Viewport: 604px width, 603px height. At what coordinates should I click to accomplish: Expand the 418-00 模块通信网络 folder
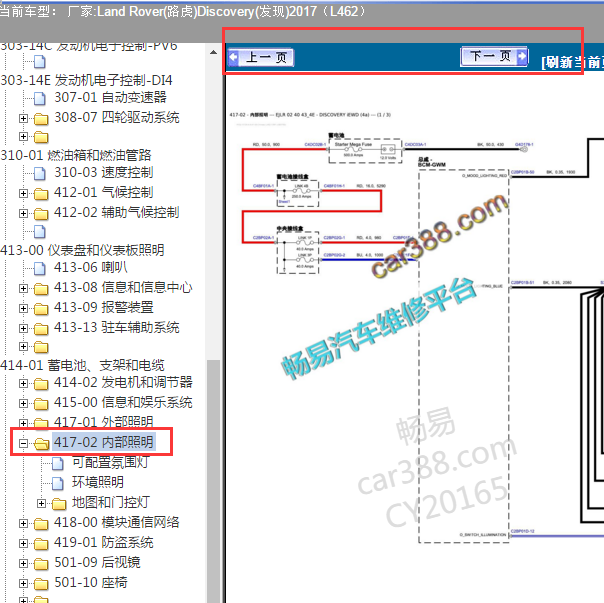click(23, 523)
